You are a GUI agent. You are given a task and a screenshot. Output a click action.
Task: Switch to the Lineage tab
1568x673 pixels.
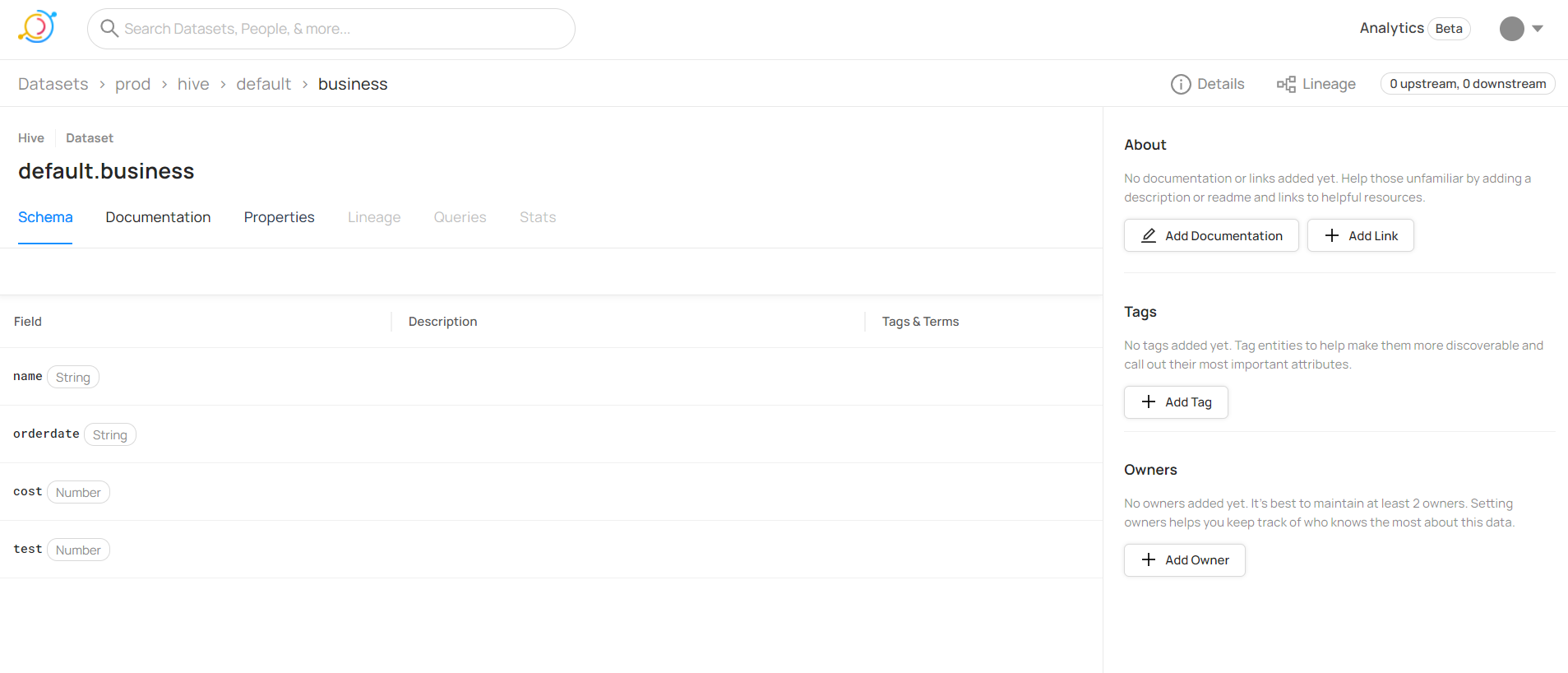tap(374, 217)
